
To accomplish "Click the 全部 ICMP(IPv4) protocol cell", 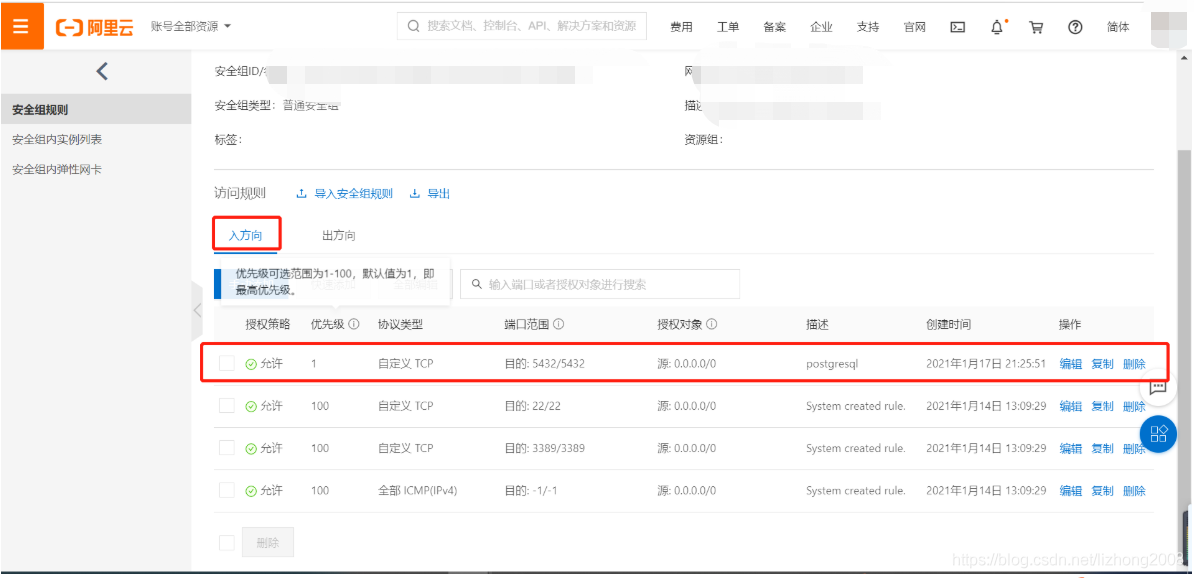I will tap(420, 490).
